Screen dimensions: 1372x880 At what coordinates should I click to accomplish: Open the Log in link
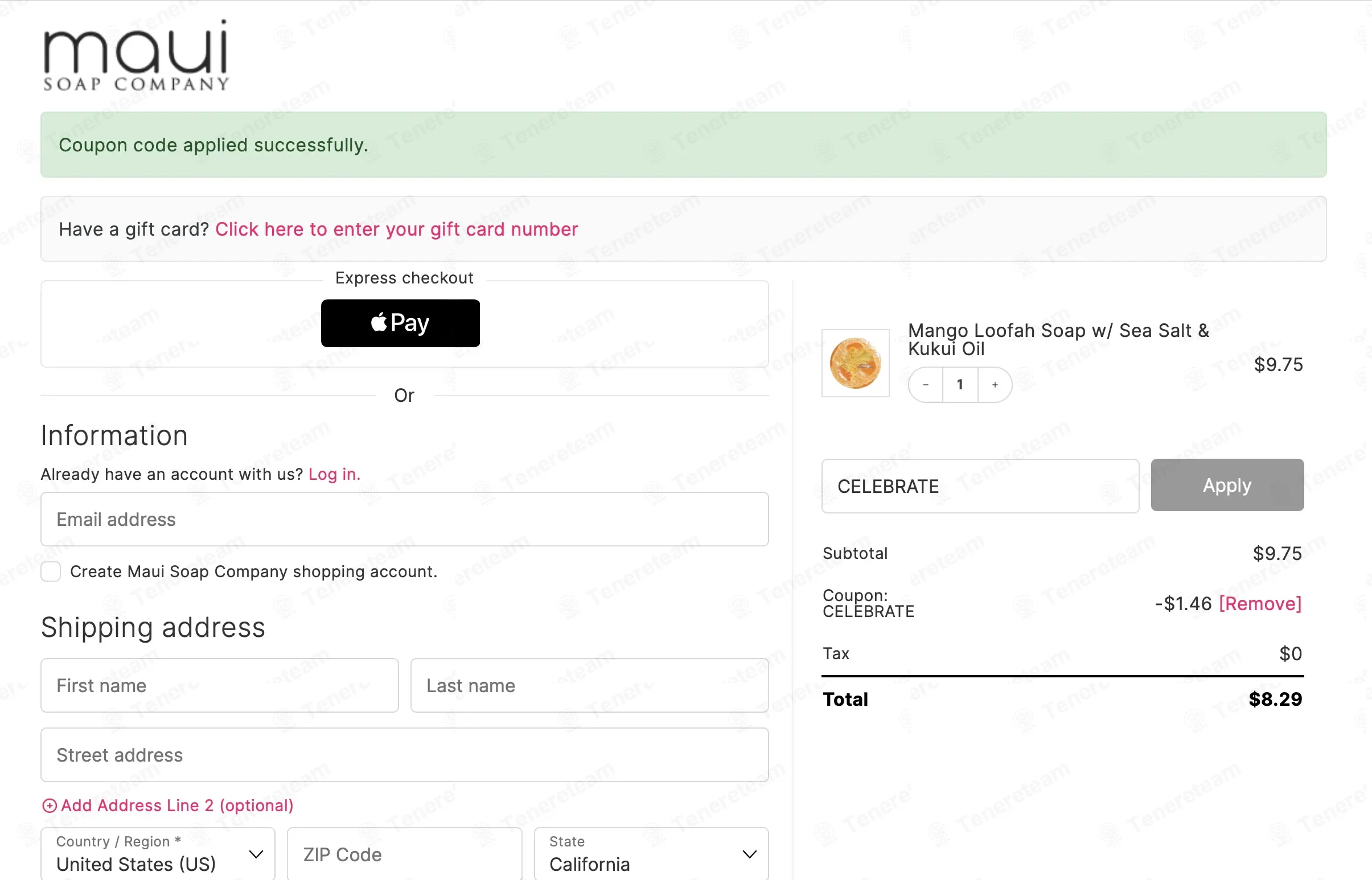point(334,474)
